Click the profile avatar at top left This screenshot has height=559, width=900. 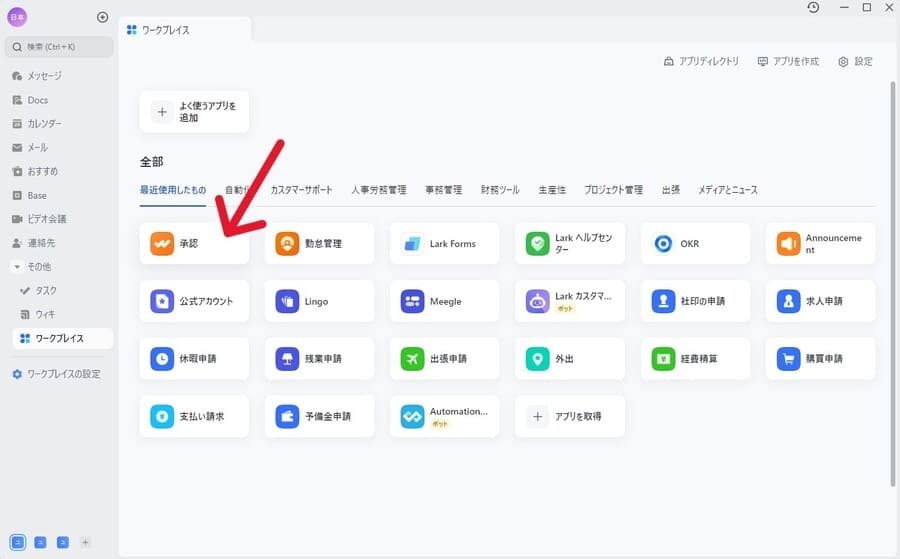click(17, 17)
